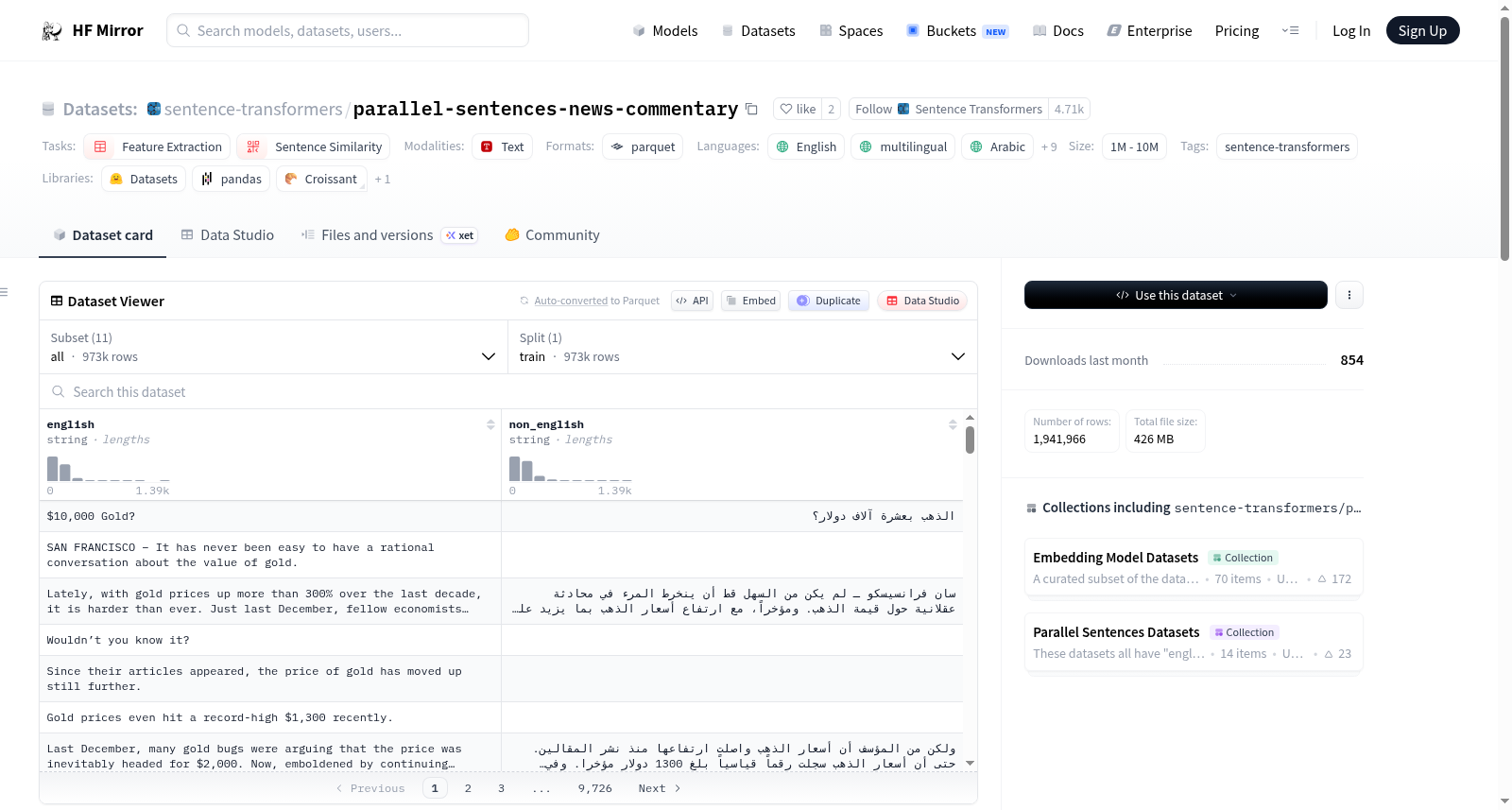Click the sentence-transformers owner link in title

(253, 110)
